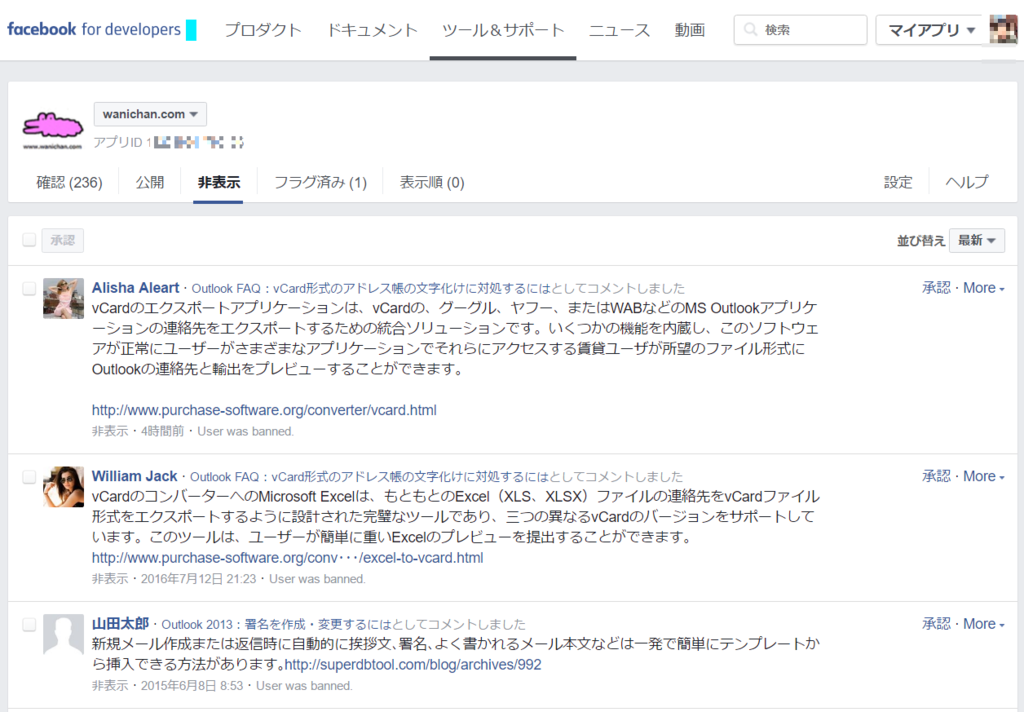This screenshot has height=712, width=1024.
Task: Open Outlook FAQ article link in William's comment
Action: (370, 477)
